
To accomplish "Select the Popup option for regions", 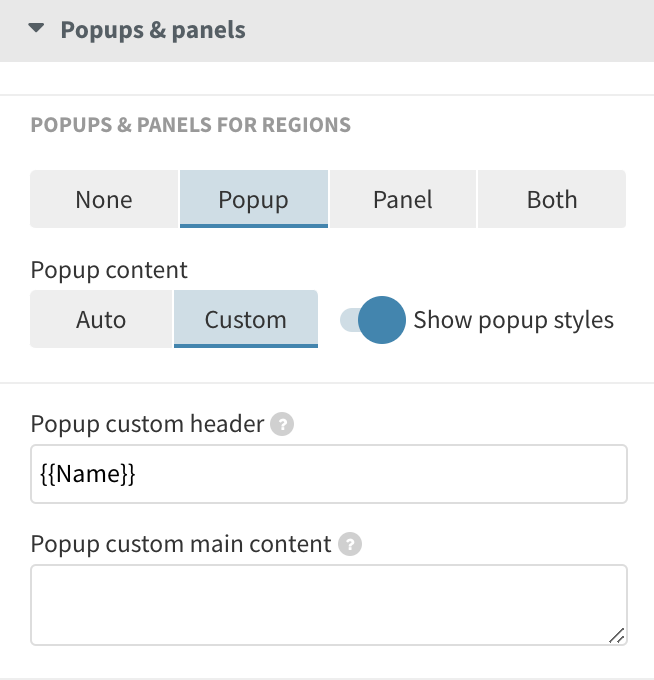I will (x=253, y=199).
